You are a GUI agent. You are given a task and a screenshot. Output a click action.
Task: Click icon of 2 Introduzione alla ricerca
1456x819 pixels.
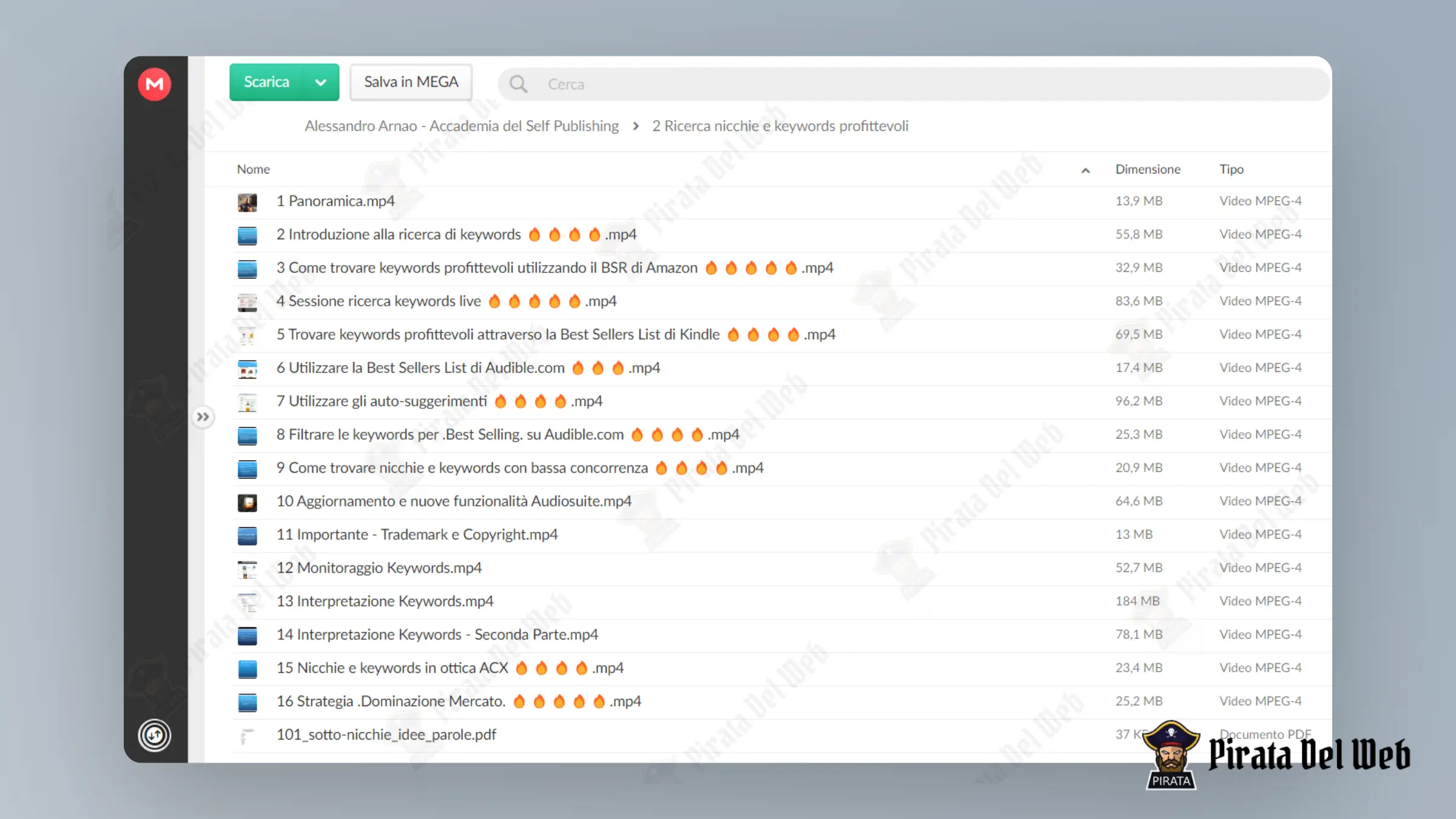[x=247, y=235]
